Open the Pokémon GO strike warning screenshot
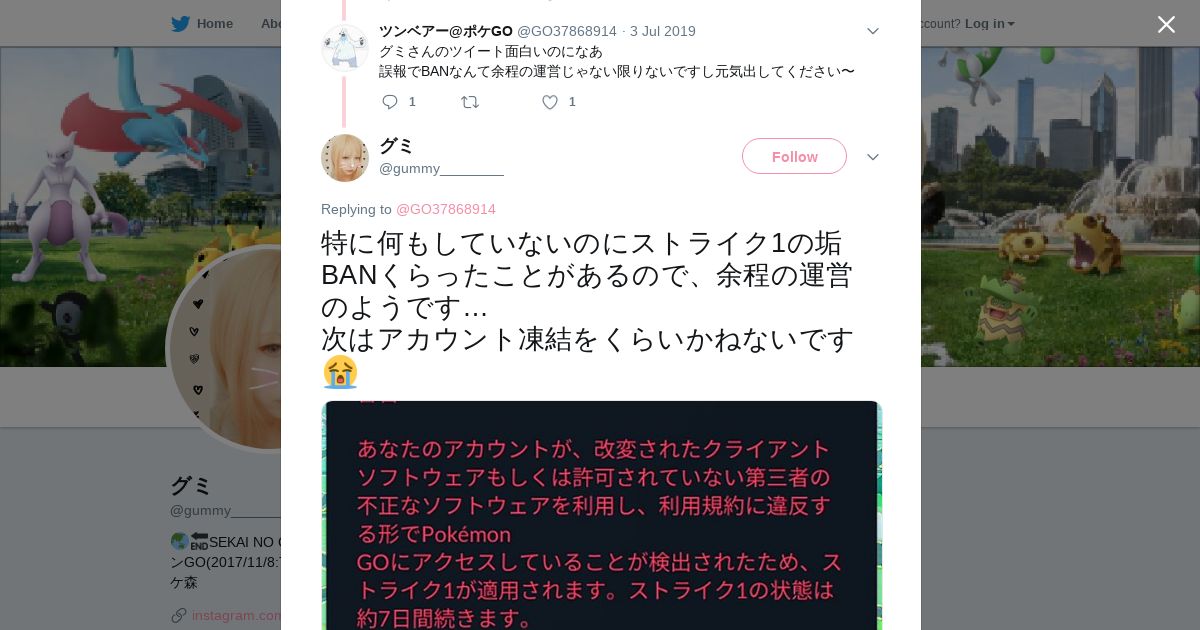This screenshot has height=630, width=1200. (x=601, y=515)
